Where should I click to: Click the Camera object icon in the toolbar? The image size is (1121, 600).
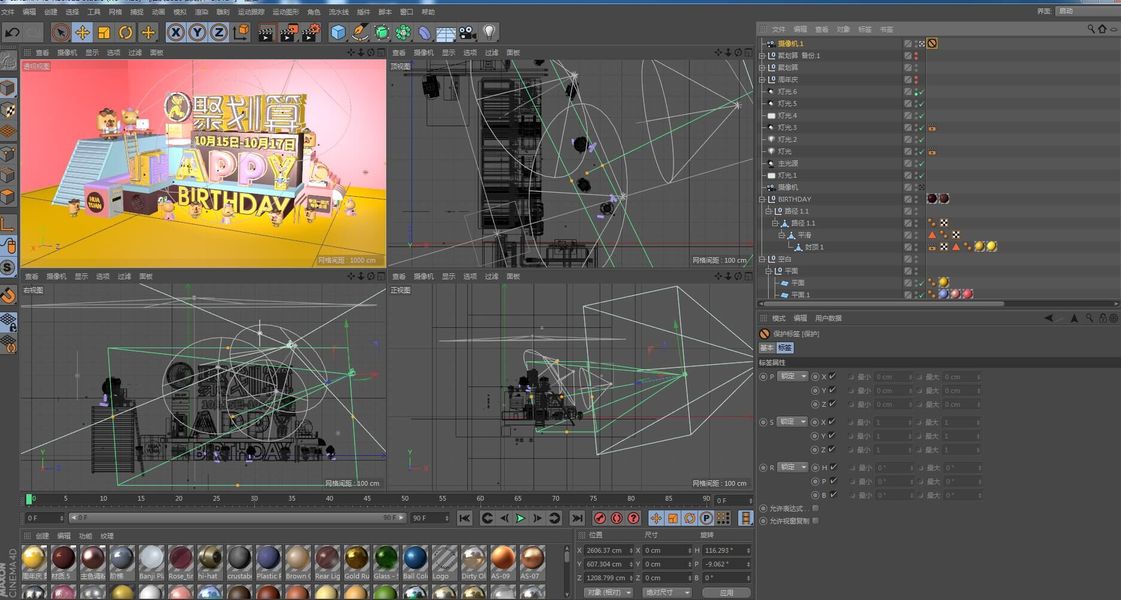[468, 32]
